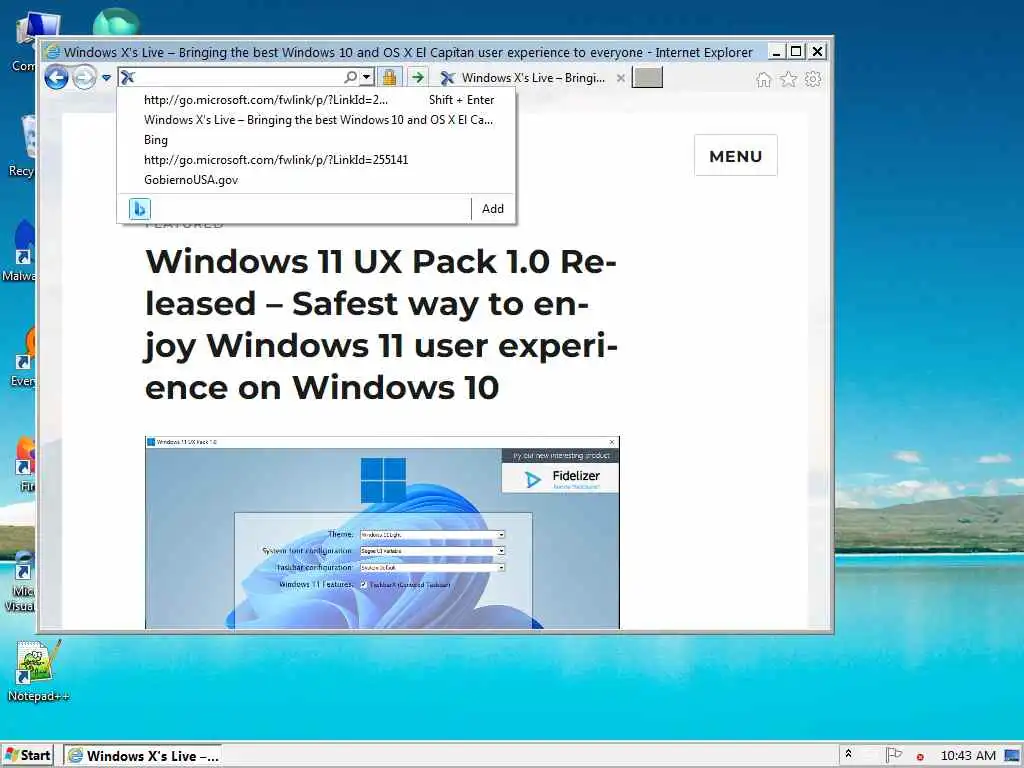Select first go.microsoft.com suggestion with Shift + Enter

[x=316, y=100]
